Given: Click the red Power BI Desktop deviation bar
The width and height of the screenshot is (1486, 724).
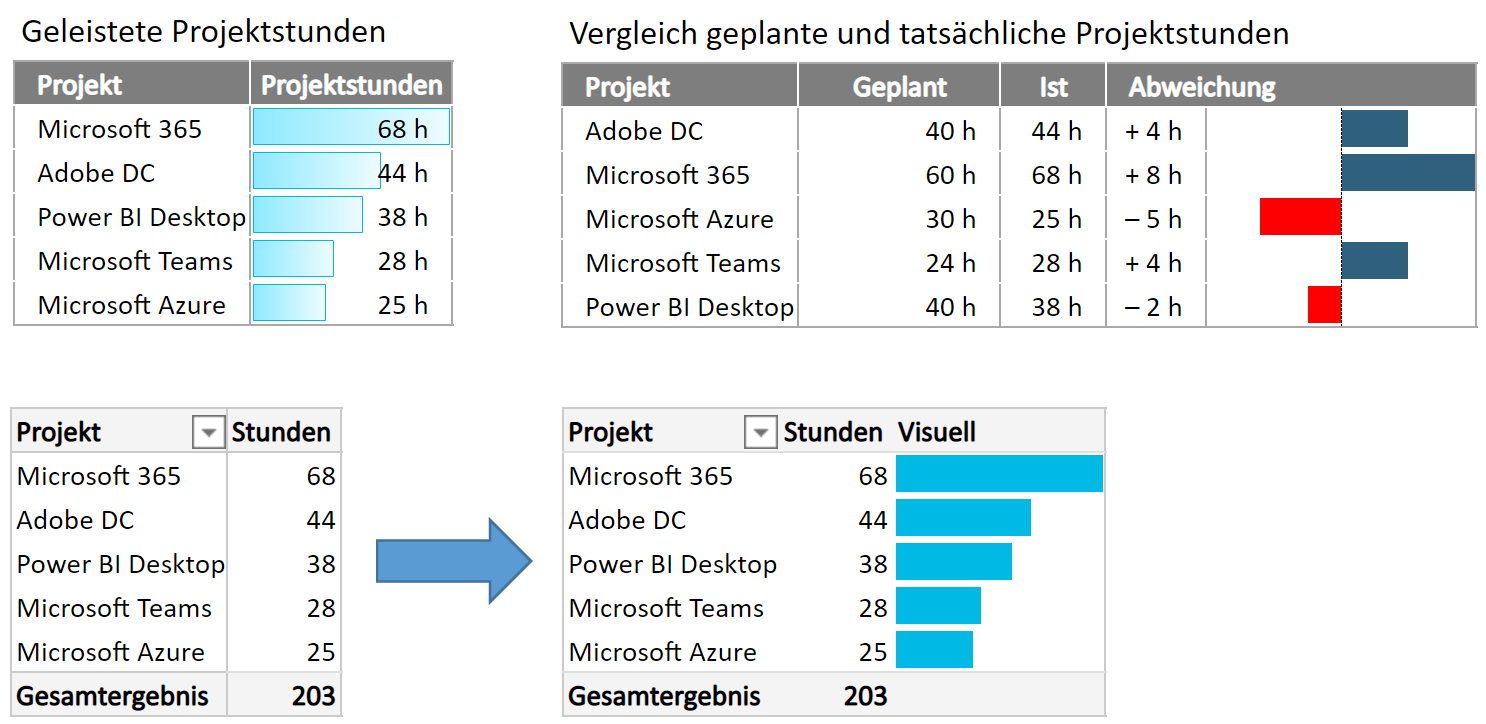Looking at the screenshot, I should (x=1324, y=305).
